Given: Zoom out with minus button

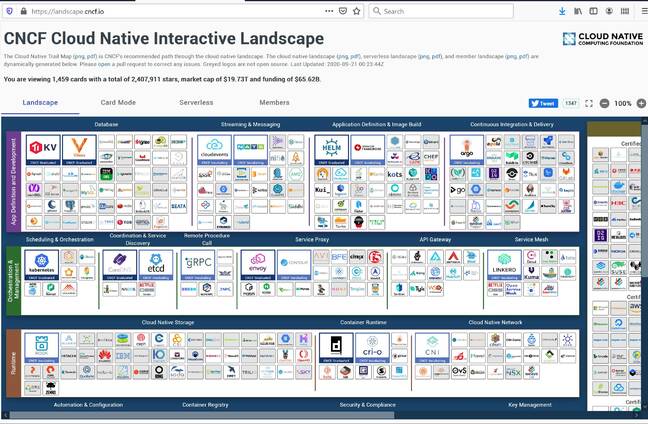Looking at the screenshot, I should coord(604,103).
